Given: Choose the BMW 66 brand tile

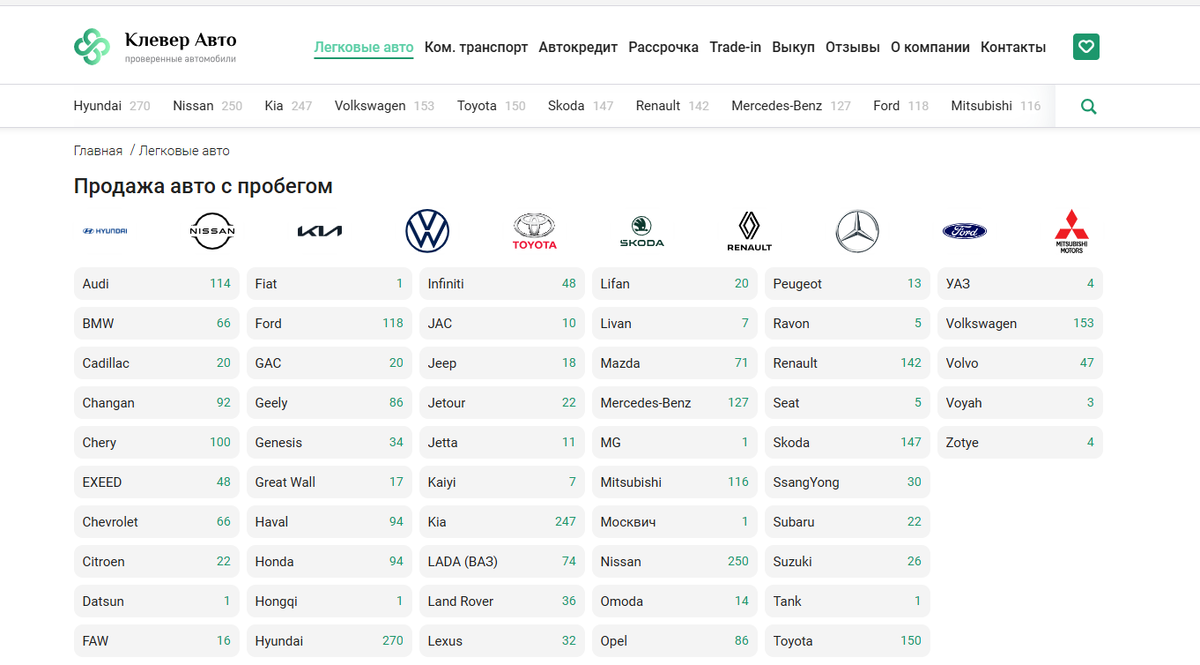Looking at the screenshot, I should pos(157,324).
